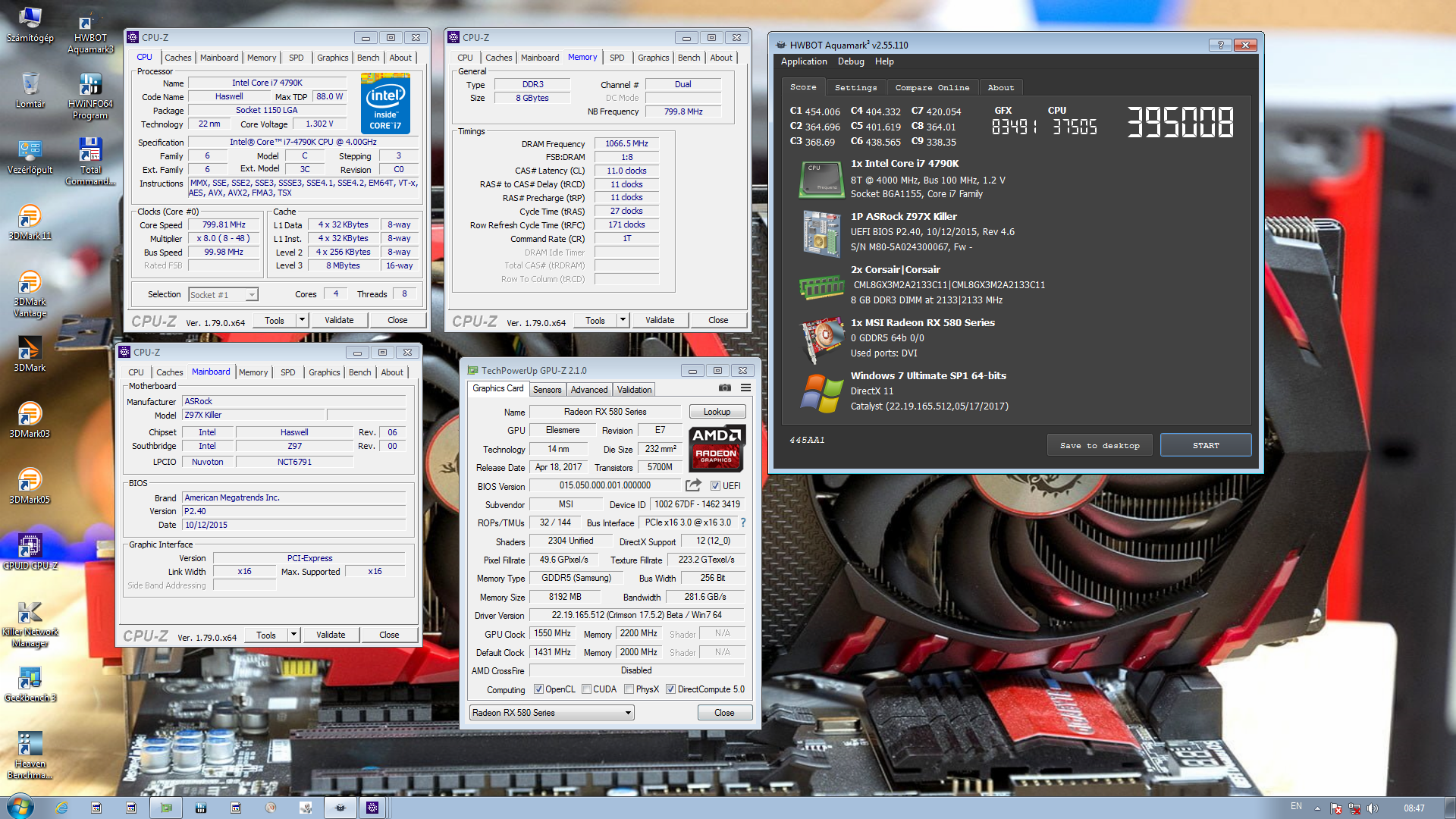
Task: Click Tools button in CPU-Z Mainboard window
Action: pyautogui.click(x=266, y=635)
